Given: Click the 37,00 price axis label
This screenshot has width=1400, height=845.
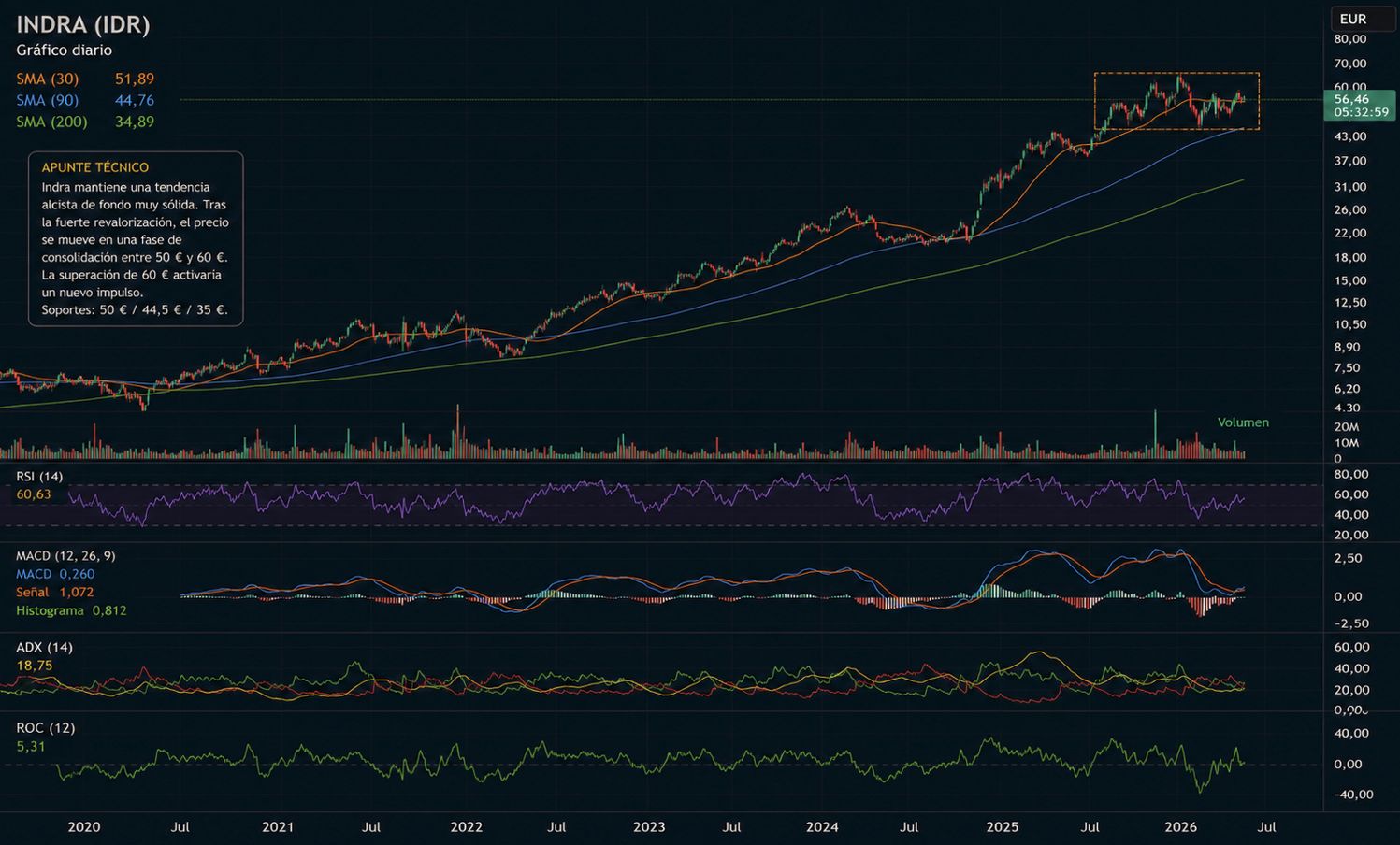Looking at the screenshot, I should [x=1350, y=162].
